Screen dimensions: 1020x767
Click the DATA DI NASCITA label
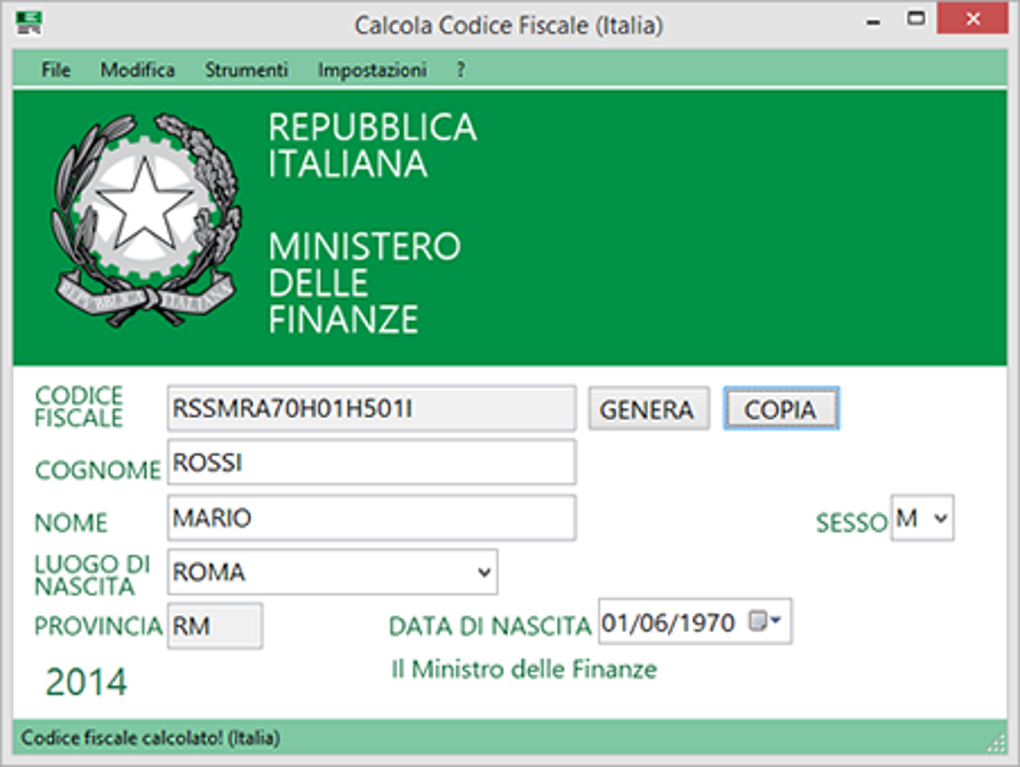tap(490, 626)
